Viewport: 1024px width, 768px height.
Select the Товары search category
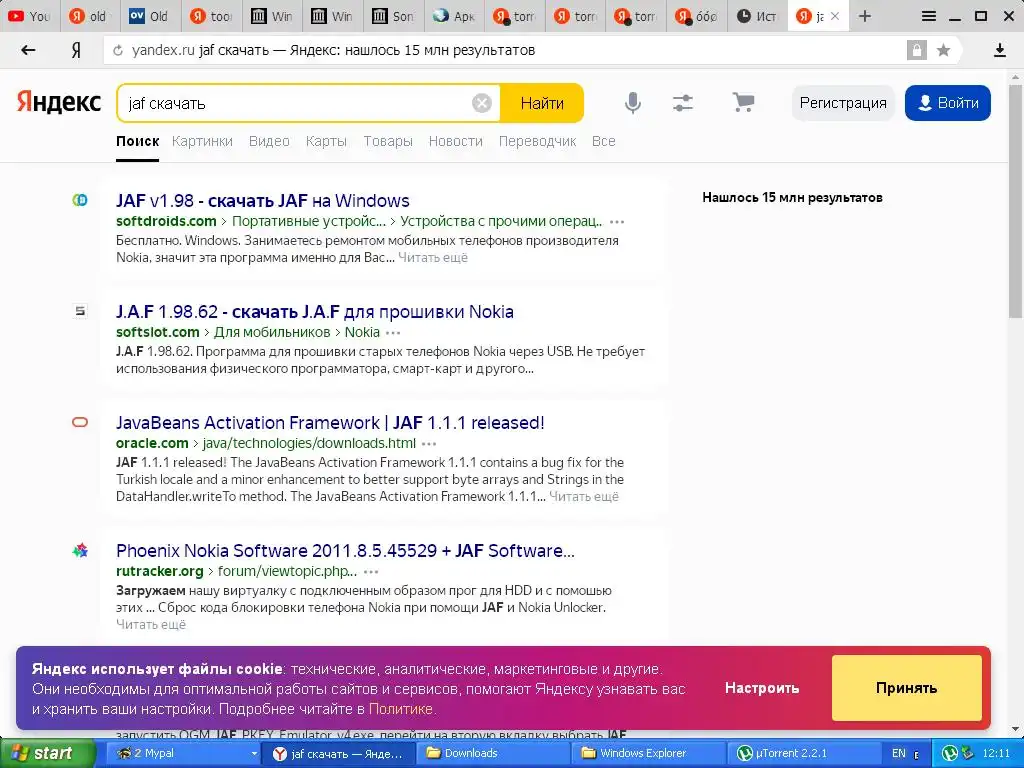[388, 141]
